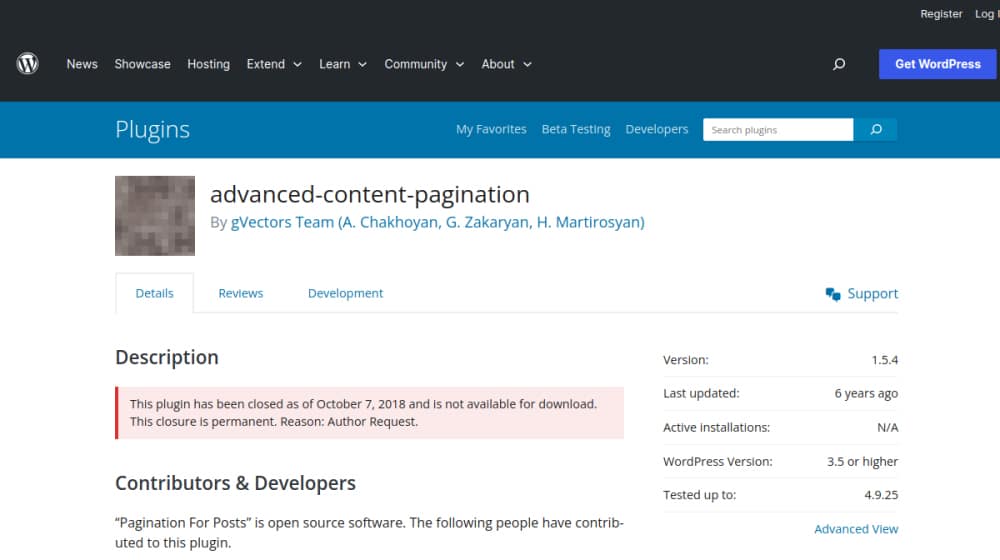Click the Contributors & Developers heading
This screenshot has height=560, width=1000.
click(x=235, y=483)
